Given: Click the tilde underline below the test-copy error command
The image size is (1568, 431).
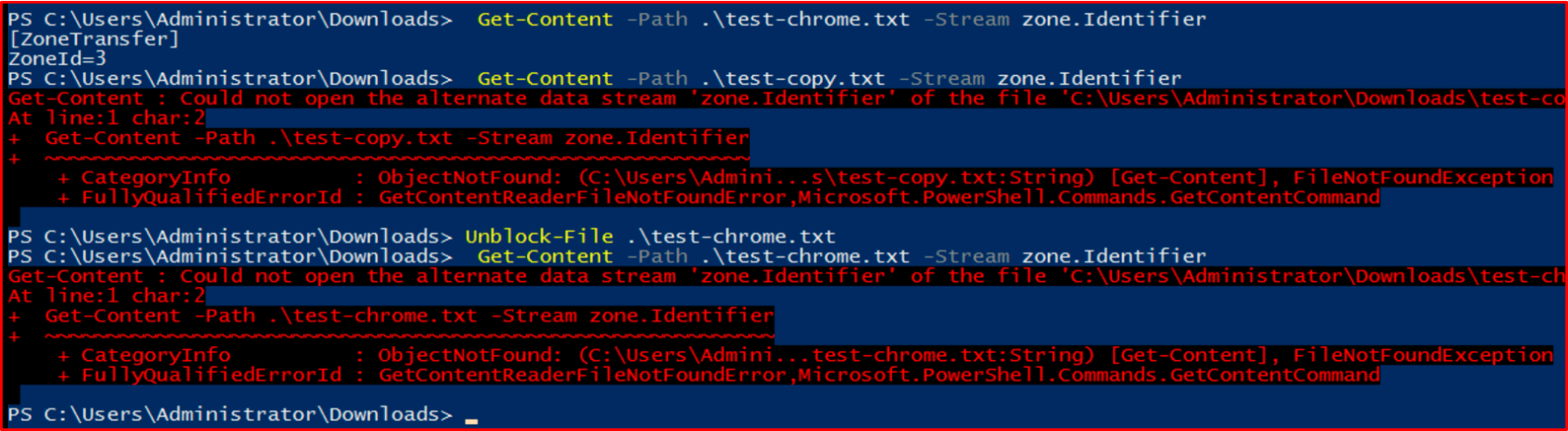Looking at the screenshot, I should coord(396,159).
